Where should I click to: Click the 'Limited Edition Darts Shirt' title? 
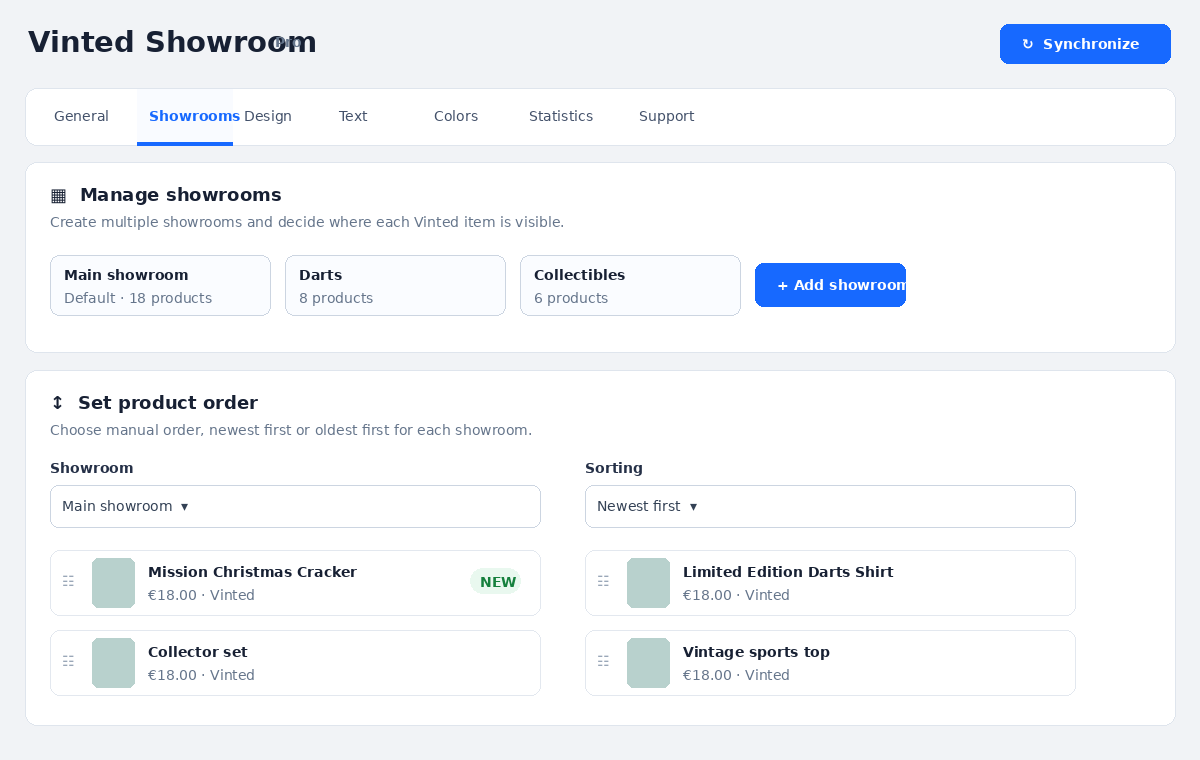788,572
